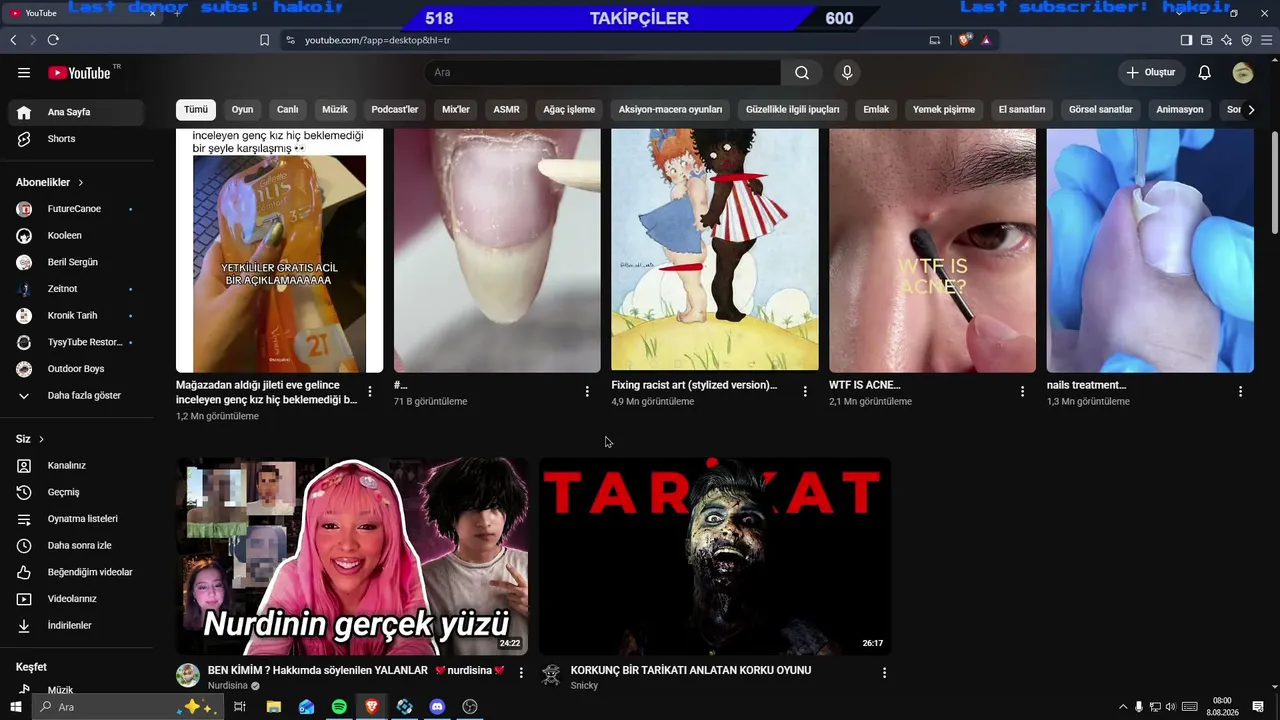The height and width of the screenshot is (720, 1280).
Task: Open more options for Fixing racist art short
Action: pyautogui.click(x=805, y=392)
